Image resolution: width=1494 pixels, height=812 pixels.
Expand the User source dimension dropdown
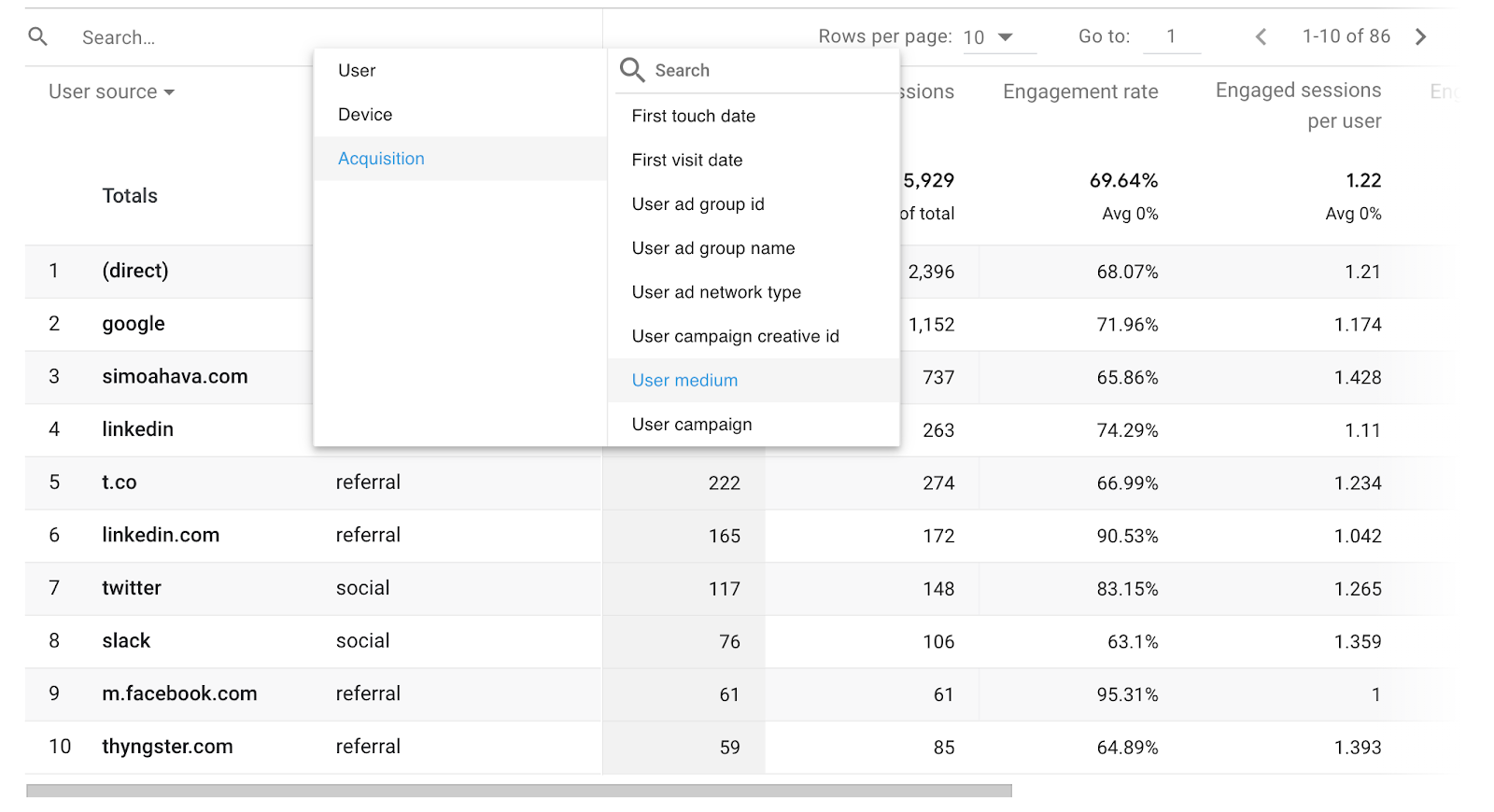click(111, 91)
